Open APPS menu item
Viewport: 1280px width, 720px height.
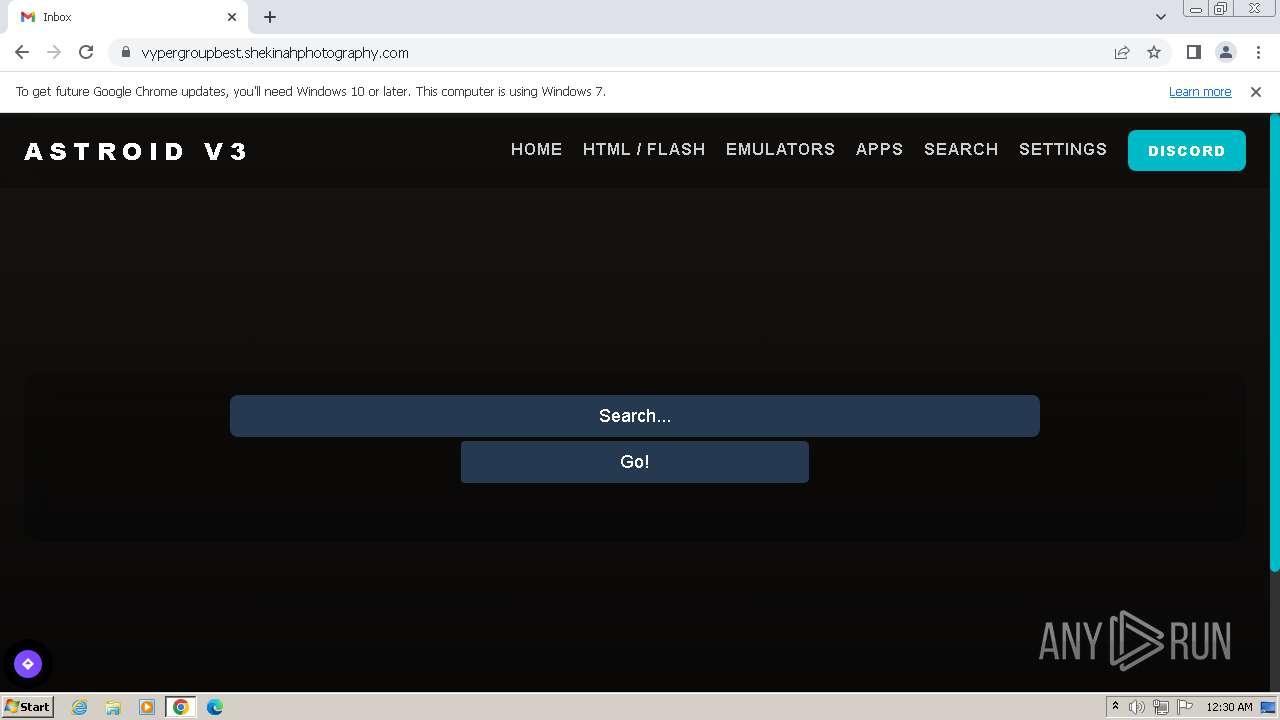(x=880, y=149)
